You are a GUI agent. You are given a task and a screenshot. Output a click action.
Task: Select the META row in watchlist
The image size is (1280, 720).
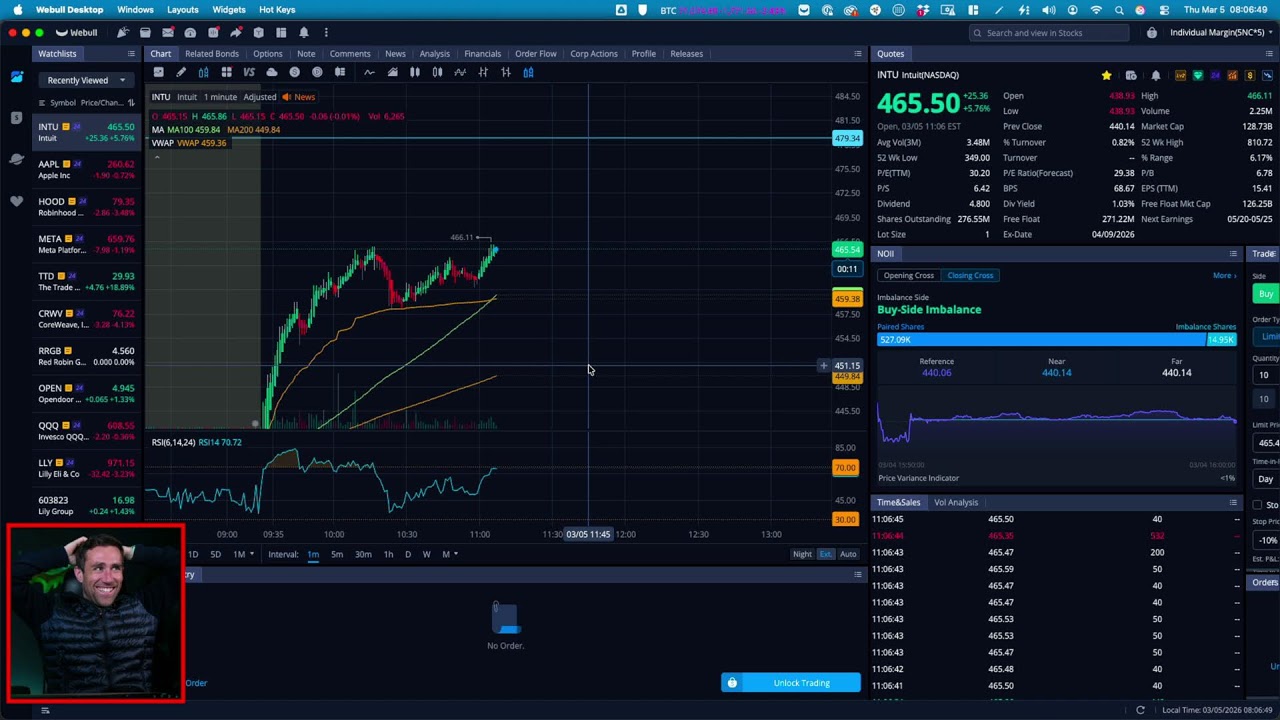86,244
